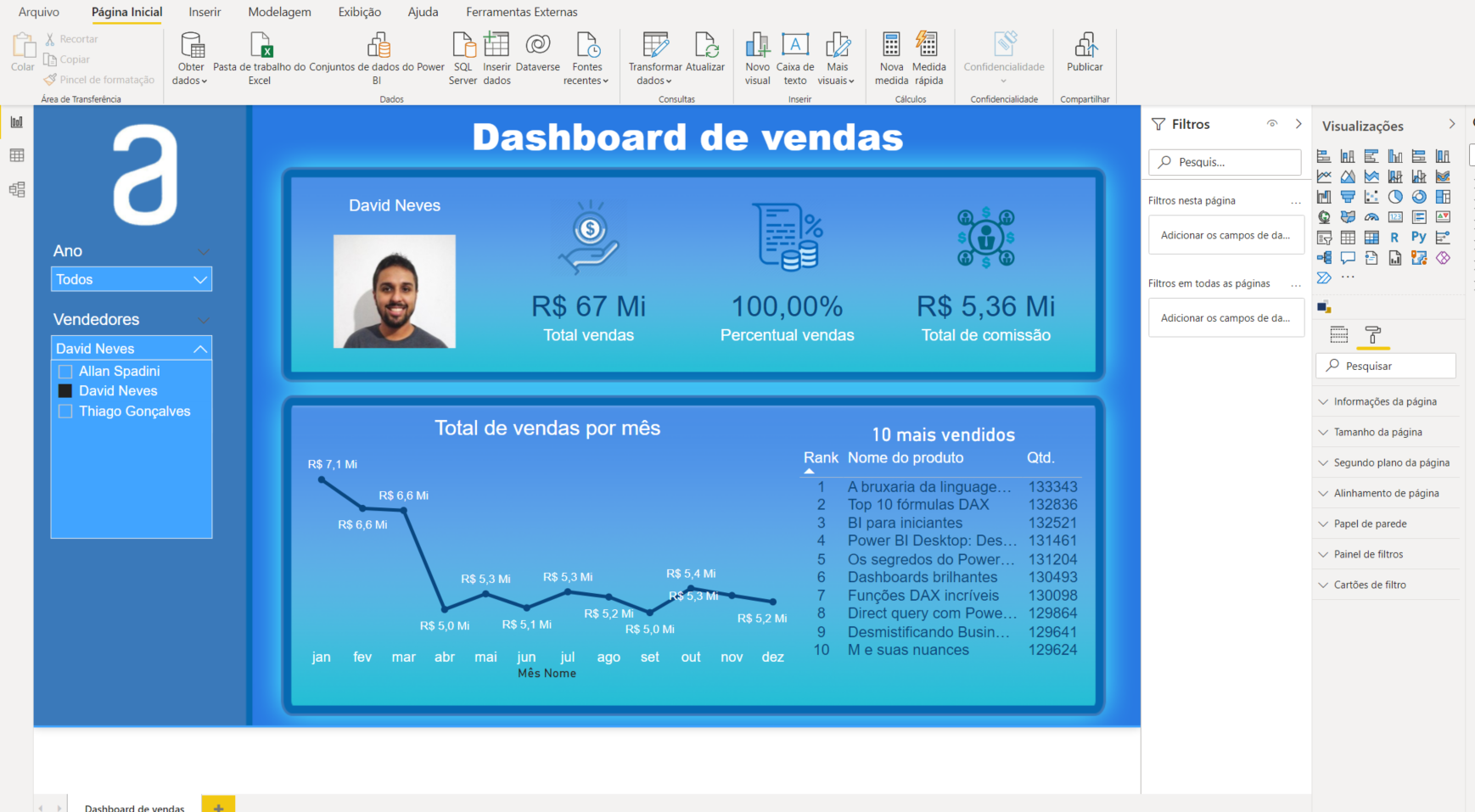1475x812 pixels.
Task: Select the Power Apps visual
Action: 1443,258
